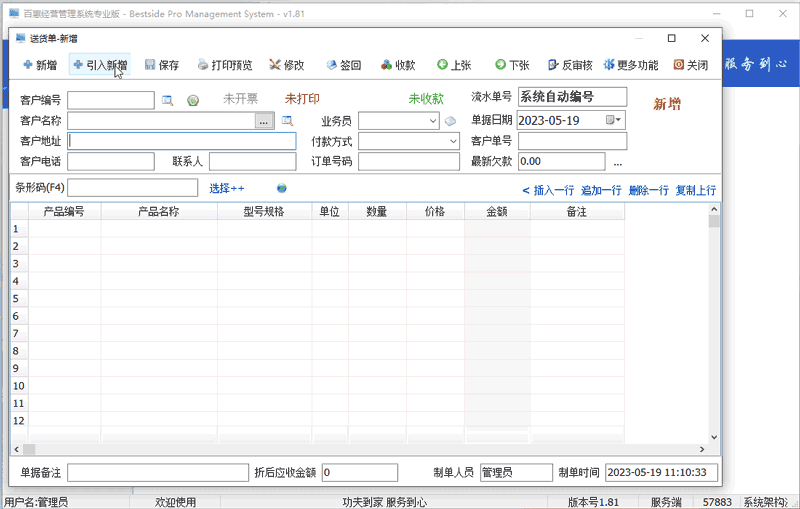Focus the 单据备注 input field
The width and height of the screenshot is (800, 509).
[158, 473]
